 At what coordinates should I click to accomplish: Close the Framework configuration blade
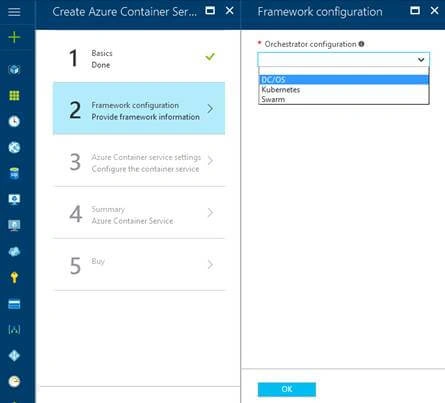pos(434,11)
